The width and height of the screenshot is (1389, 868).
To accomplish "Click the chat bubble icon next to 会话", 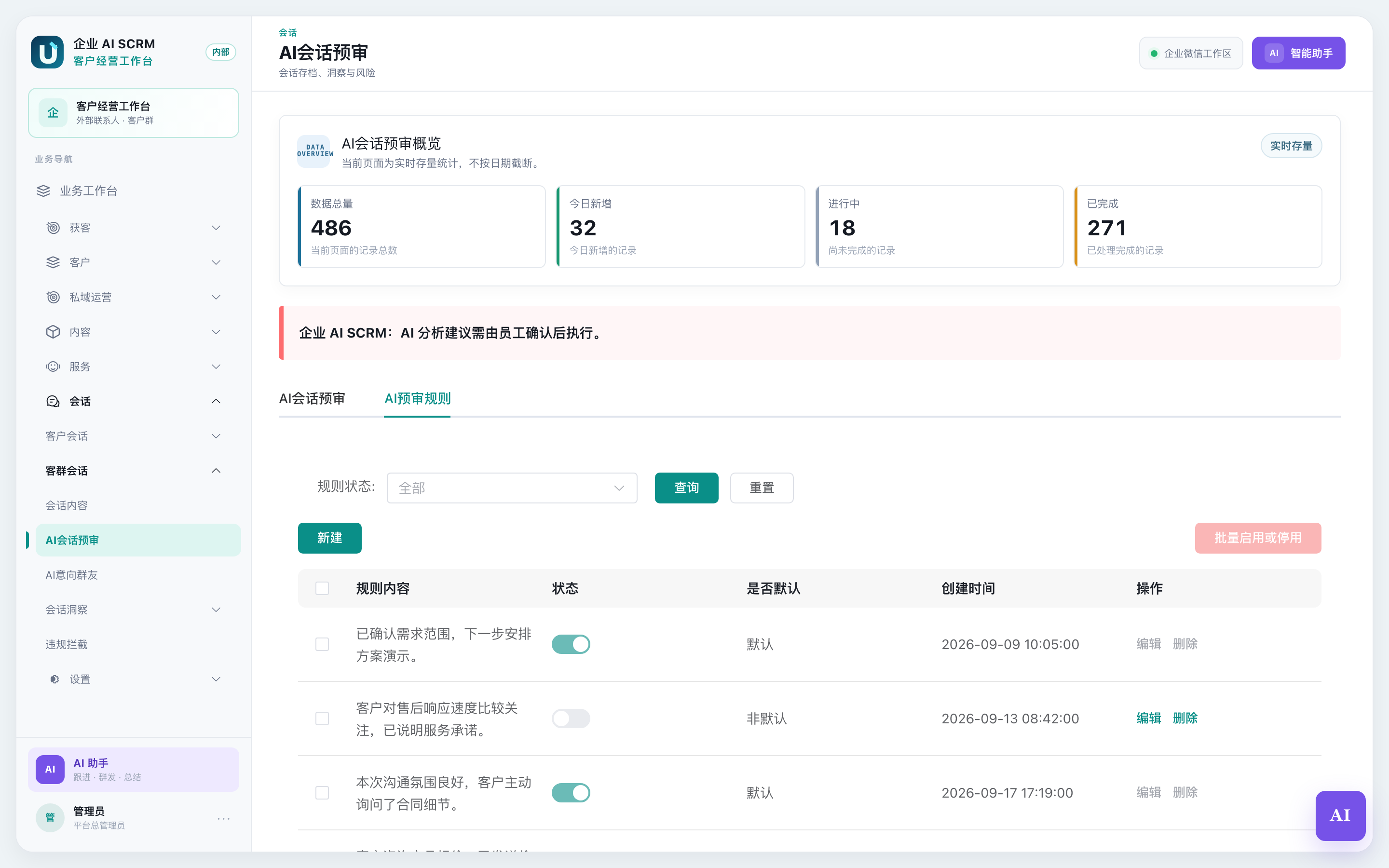I will (53, 401).
